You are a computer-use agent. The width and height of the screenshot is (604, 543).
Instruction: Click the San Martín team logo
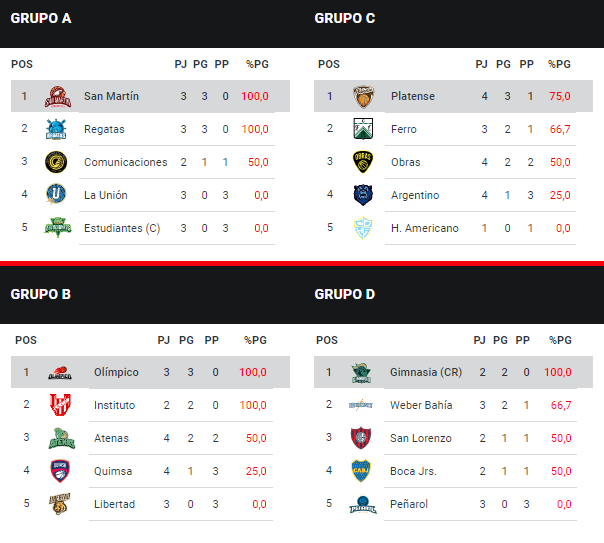coord(58,97)
